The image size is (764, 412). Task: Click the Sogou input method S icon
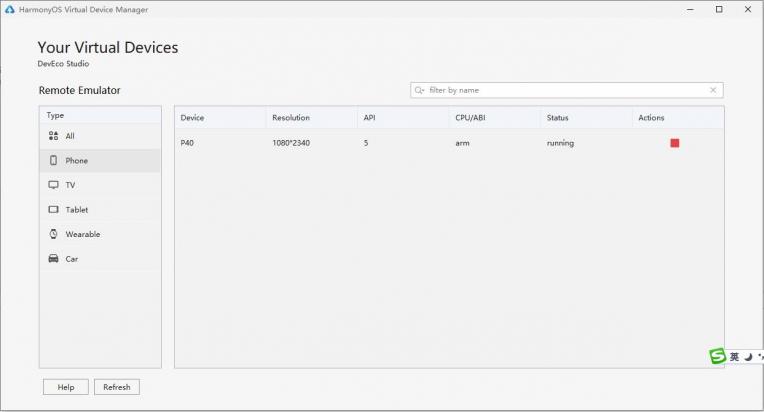717,356
